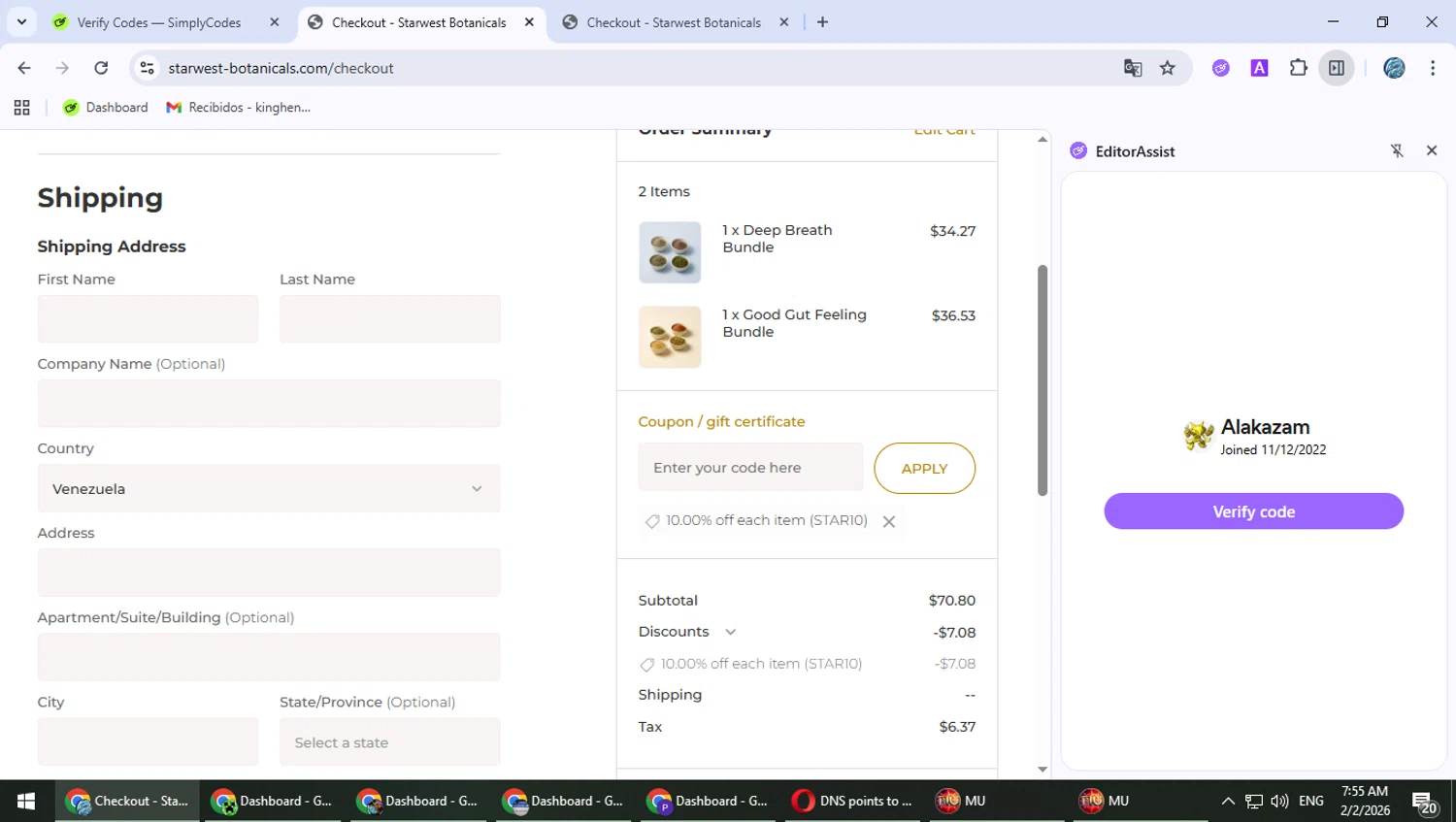Open the Extensions puzzle menu
Screen dimensions: 1456x822
coord(1298,68)
